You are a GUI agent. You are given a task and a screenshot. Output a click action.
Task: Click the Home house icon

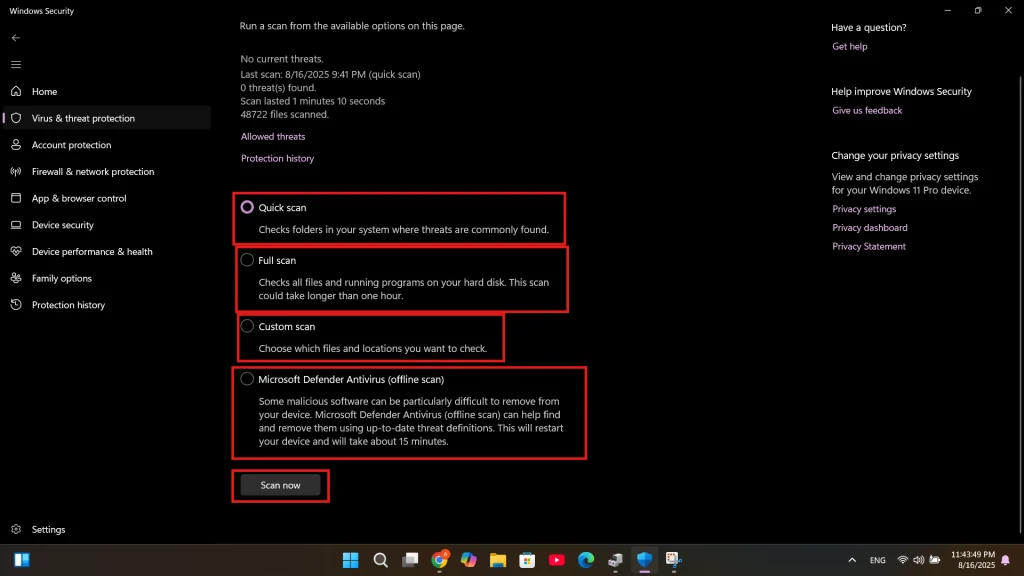15,91
